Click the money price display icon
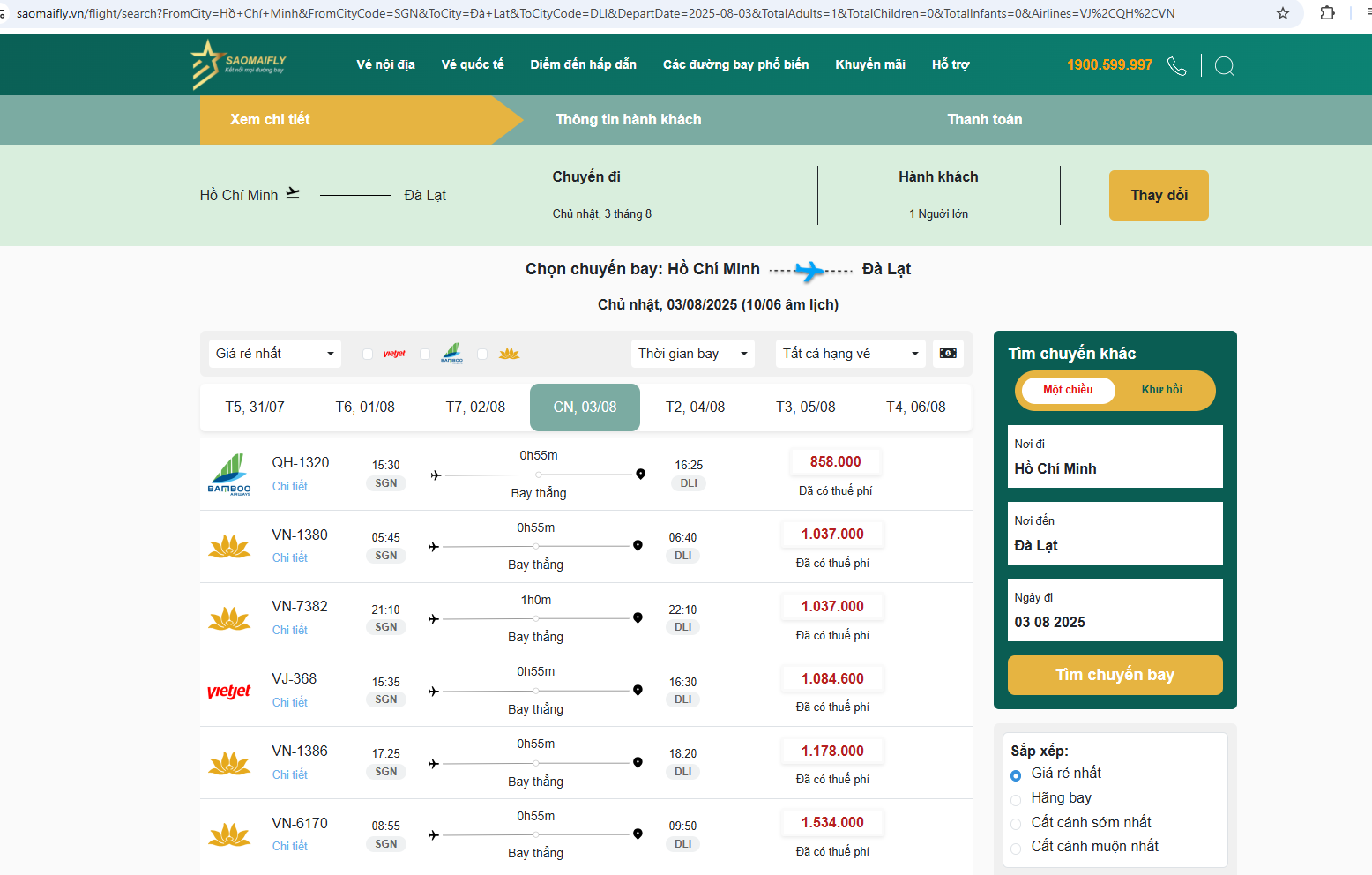The width and height of the screenshot is (1372, 875). (948, 354)
